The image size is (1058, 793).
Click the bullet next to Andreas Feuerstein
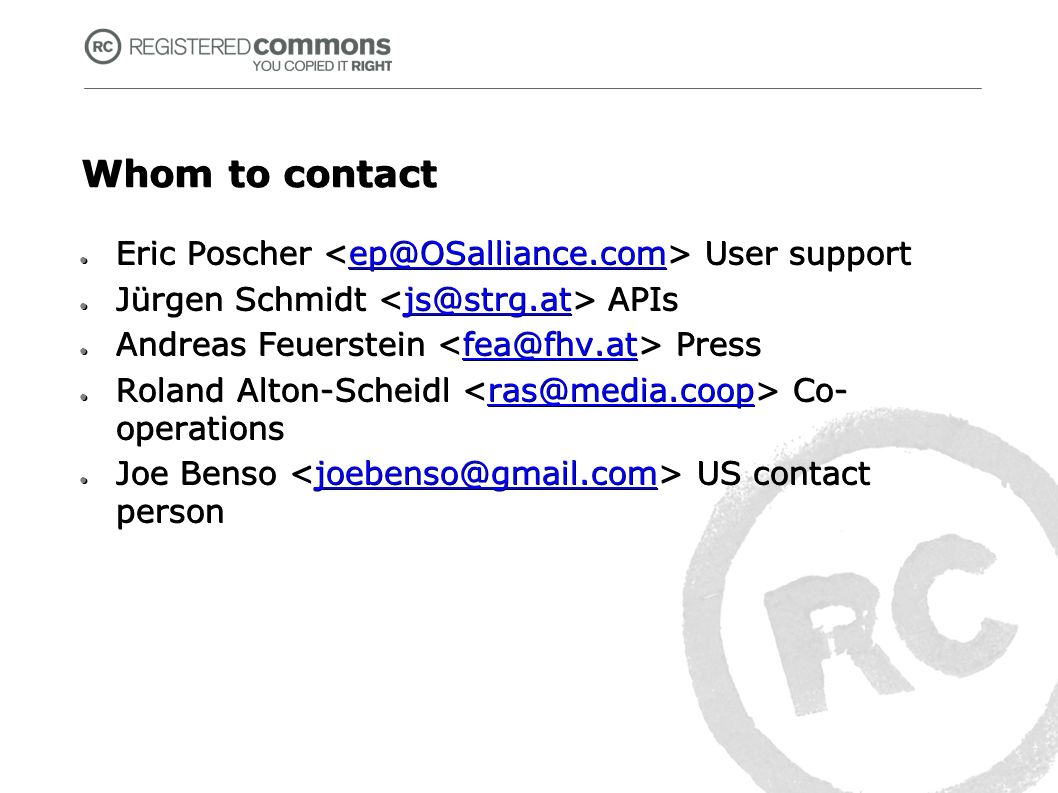[84, 351]
